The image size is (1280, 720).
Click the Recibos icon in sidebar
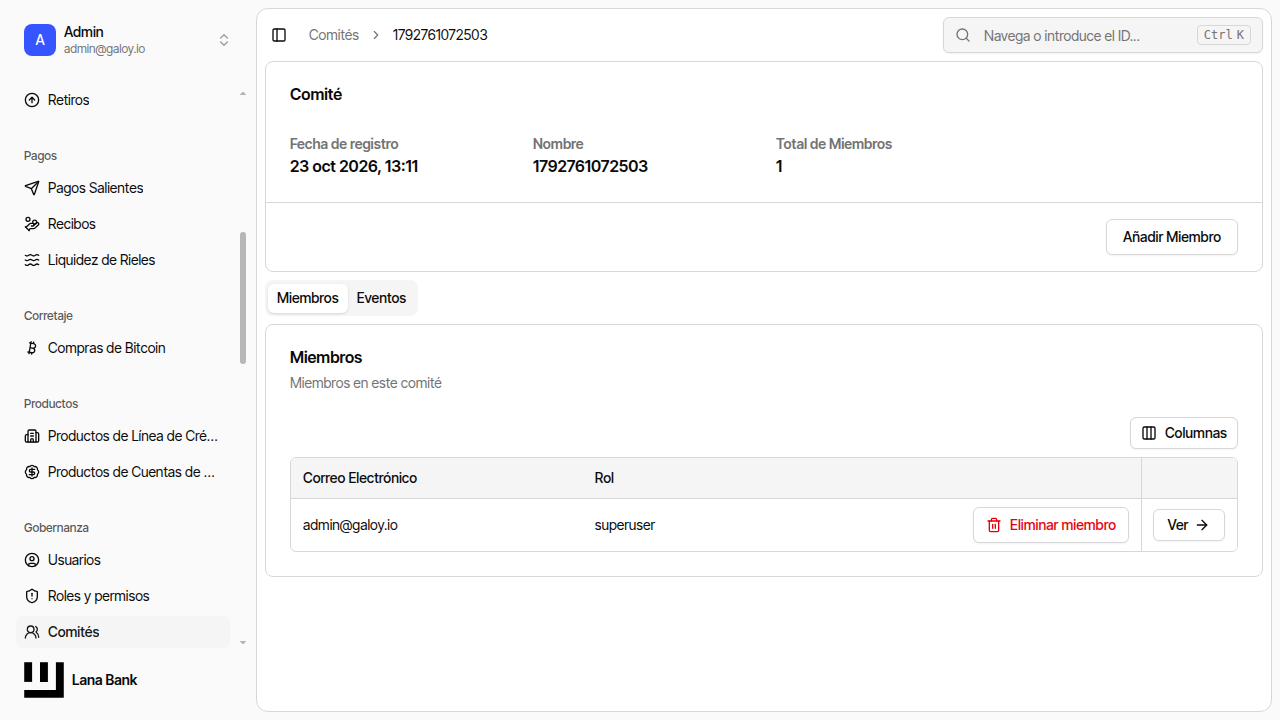32,224
